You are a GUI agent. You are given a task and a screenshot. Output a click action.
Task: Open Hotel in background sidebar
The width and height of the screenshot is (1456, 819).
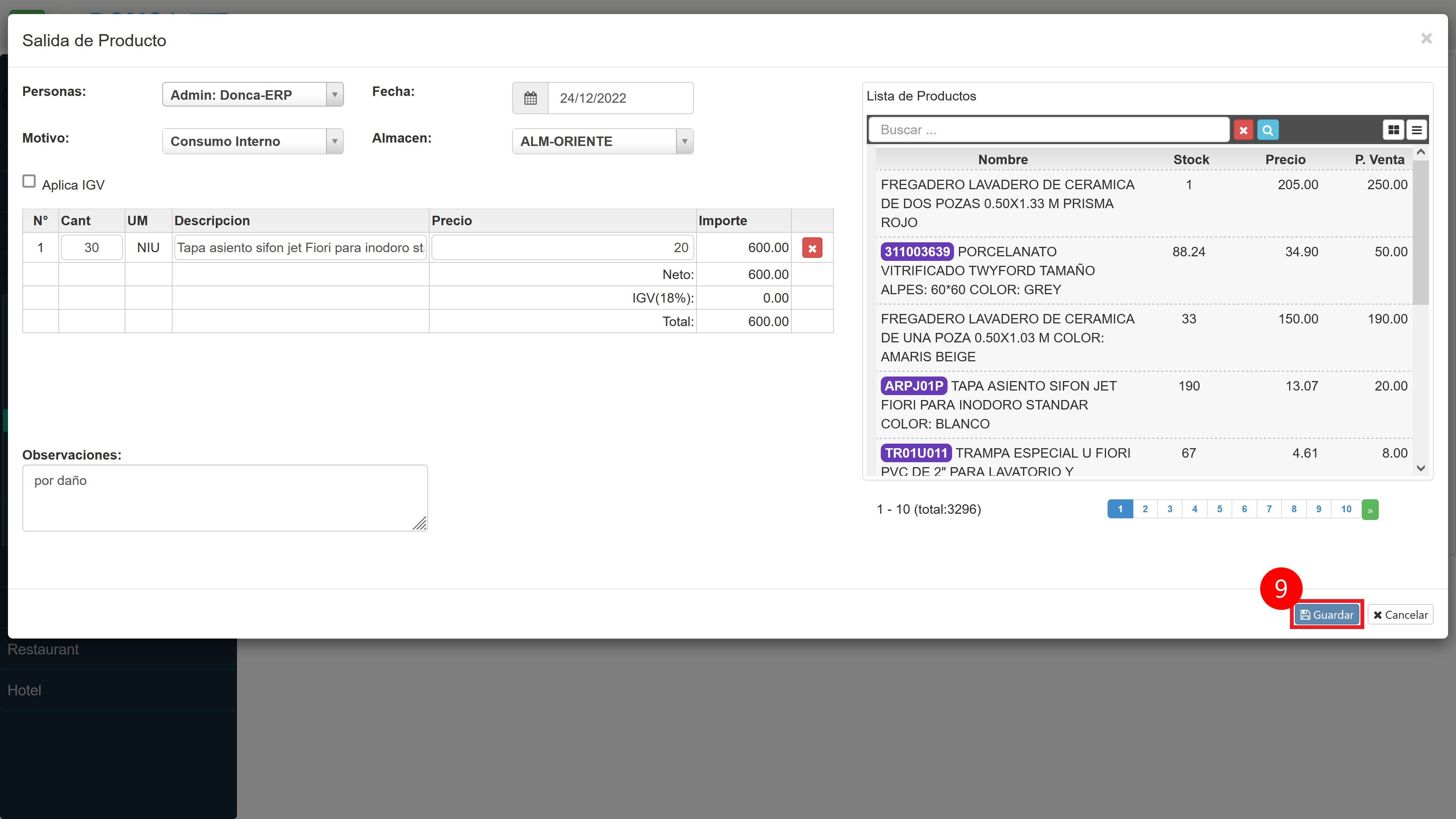coord(24,690)
